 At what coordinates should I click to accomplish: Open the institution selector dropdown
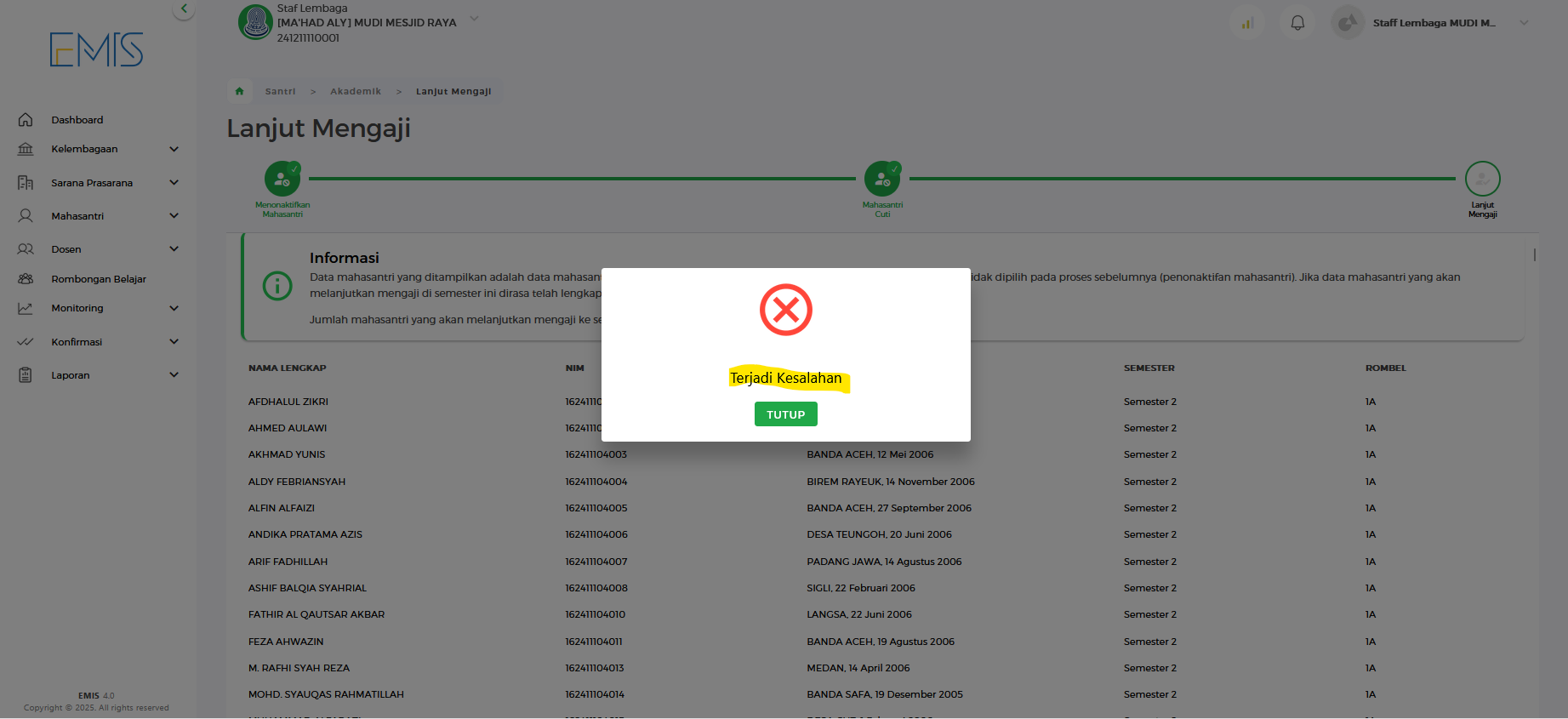pos(475,19)
